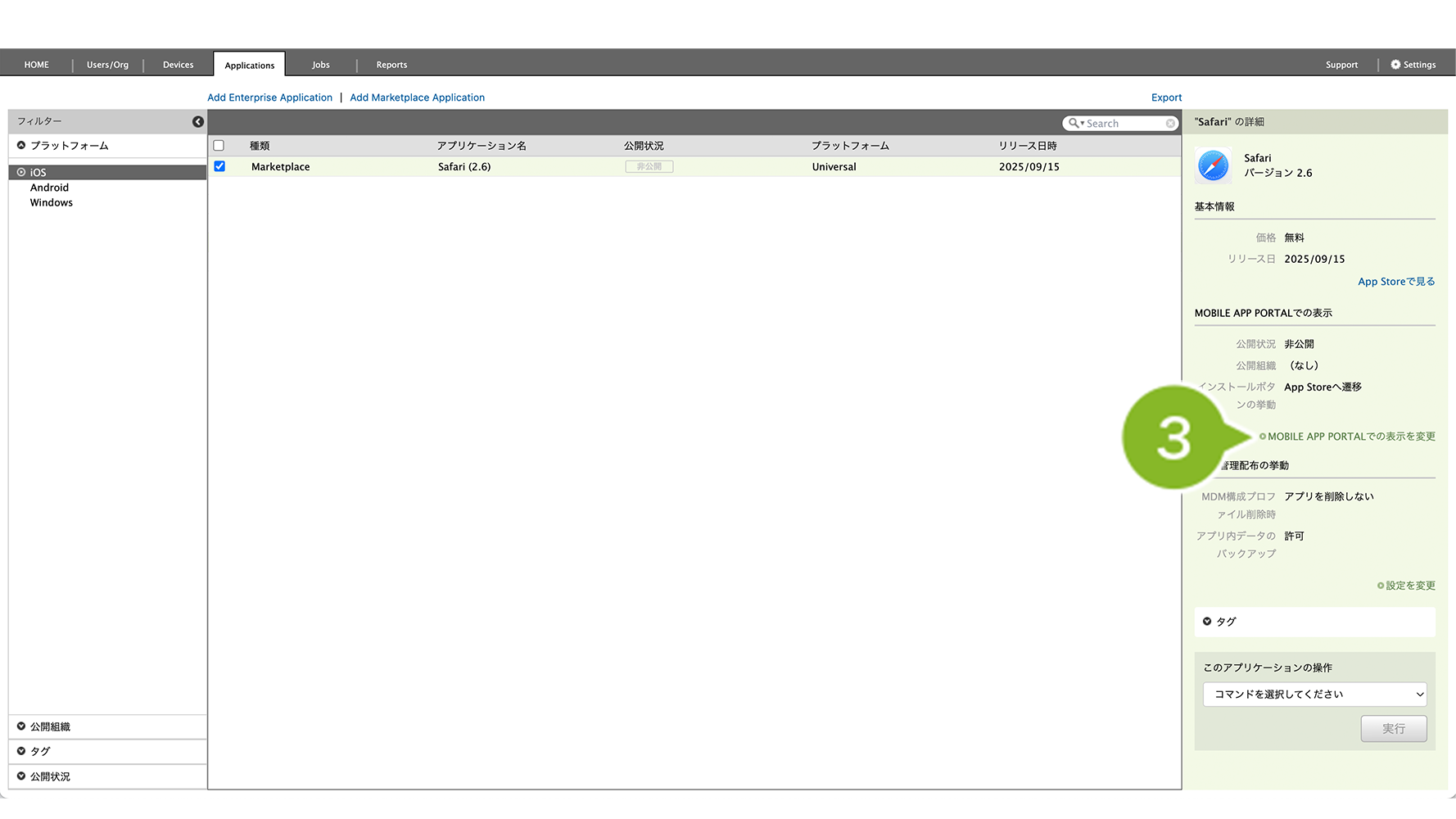Click the Settings gear icon
This screenshot has width=1456, height=819.
[x=1395, y=65]
